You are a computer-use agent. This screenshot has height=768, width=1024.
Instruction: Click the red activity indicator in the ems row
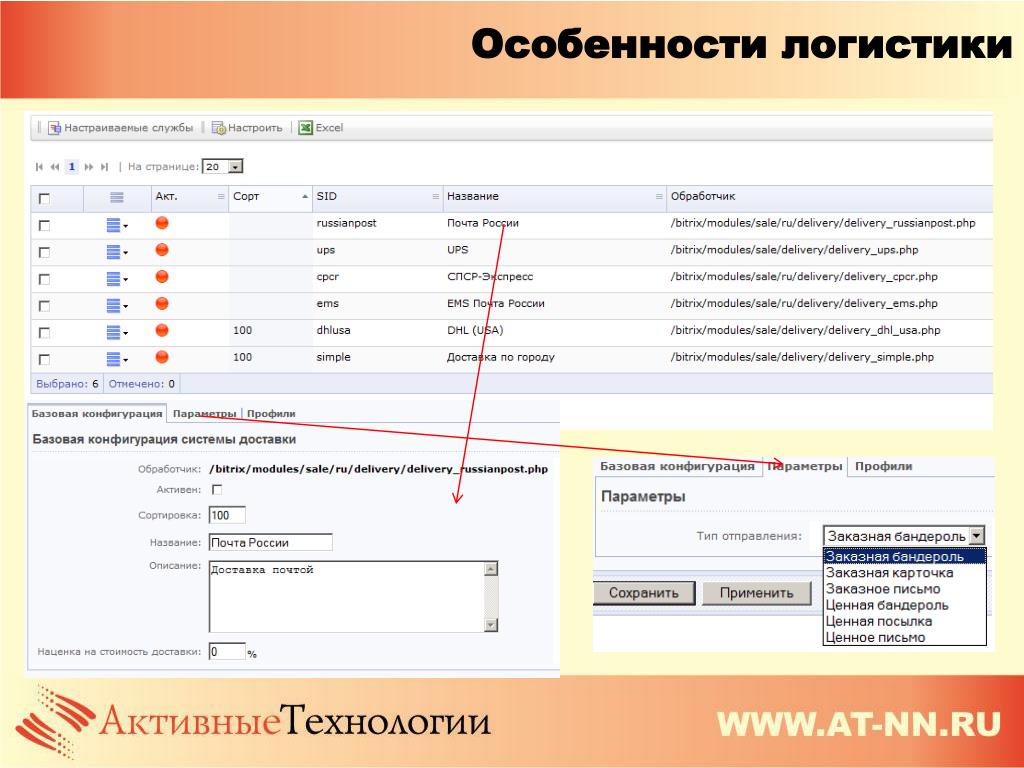click(x=162, y=304)
